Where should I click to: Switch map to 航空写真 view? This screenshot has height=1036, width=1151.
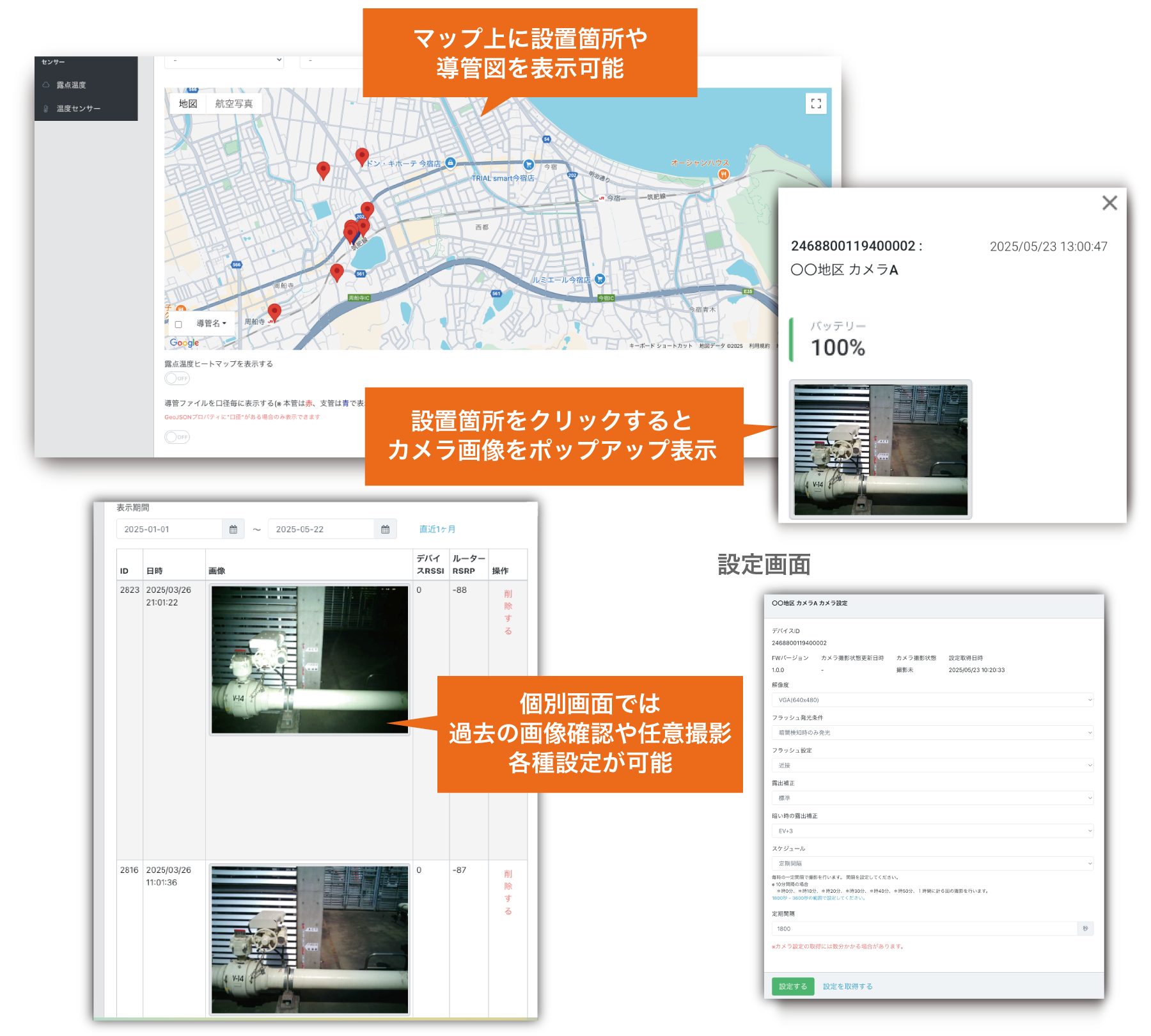233,104
